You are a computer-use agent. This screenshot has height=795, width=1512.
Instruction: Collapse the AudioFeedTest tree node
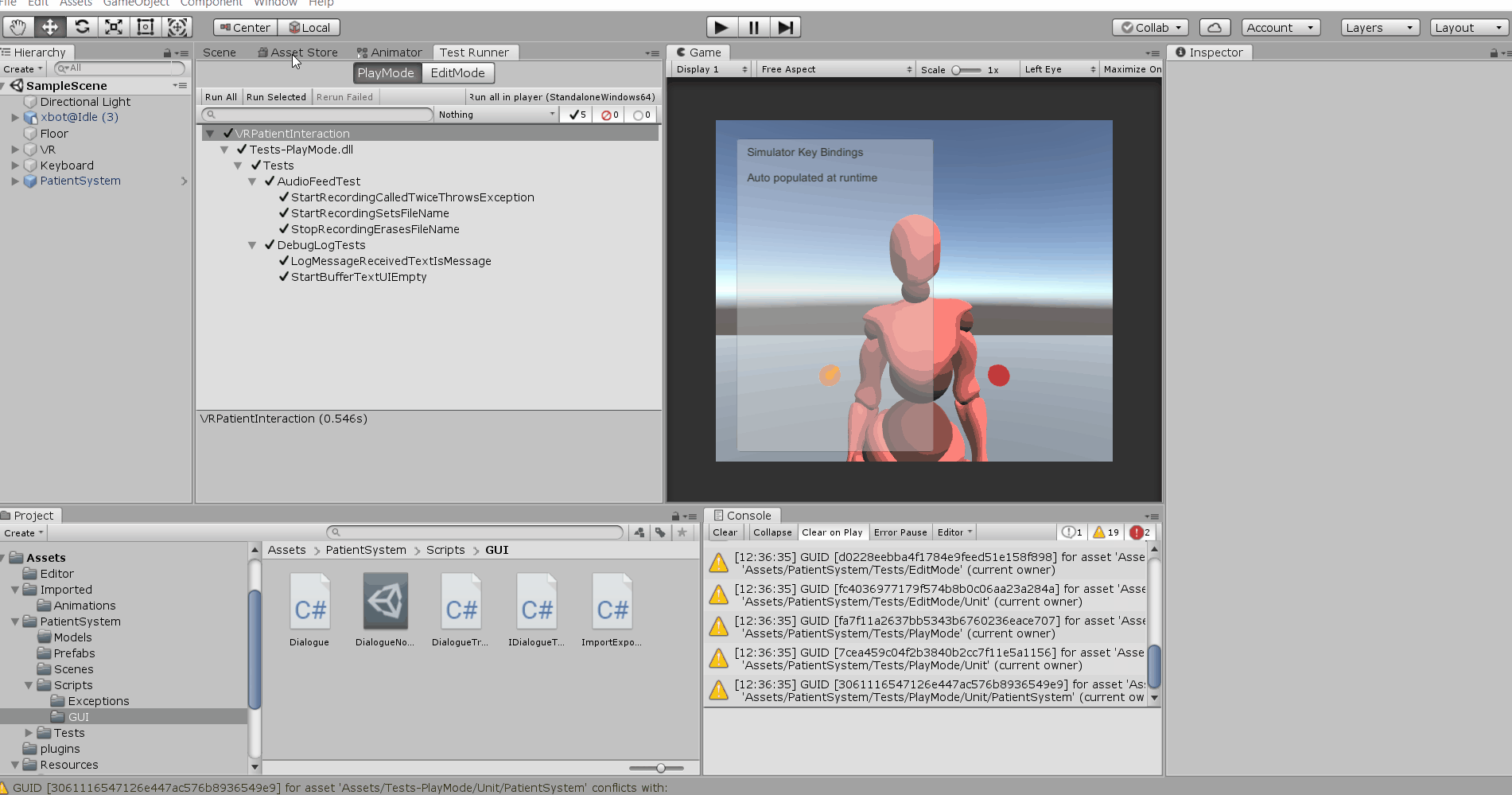coord(252,181)
